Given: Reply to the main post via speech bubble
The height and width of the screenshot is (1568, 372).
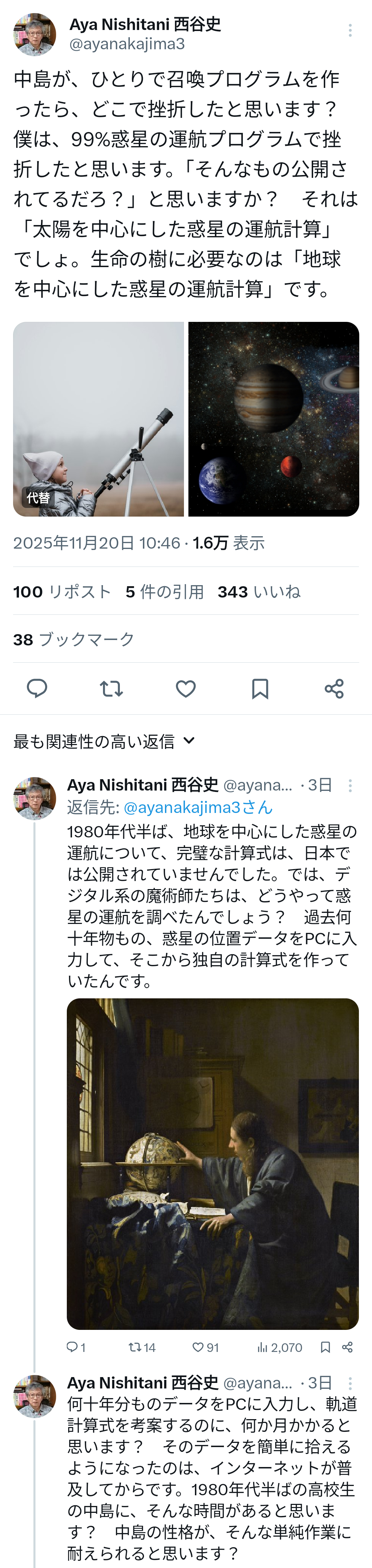Looking at the screenshot, I should pos(37,689).
